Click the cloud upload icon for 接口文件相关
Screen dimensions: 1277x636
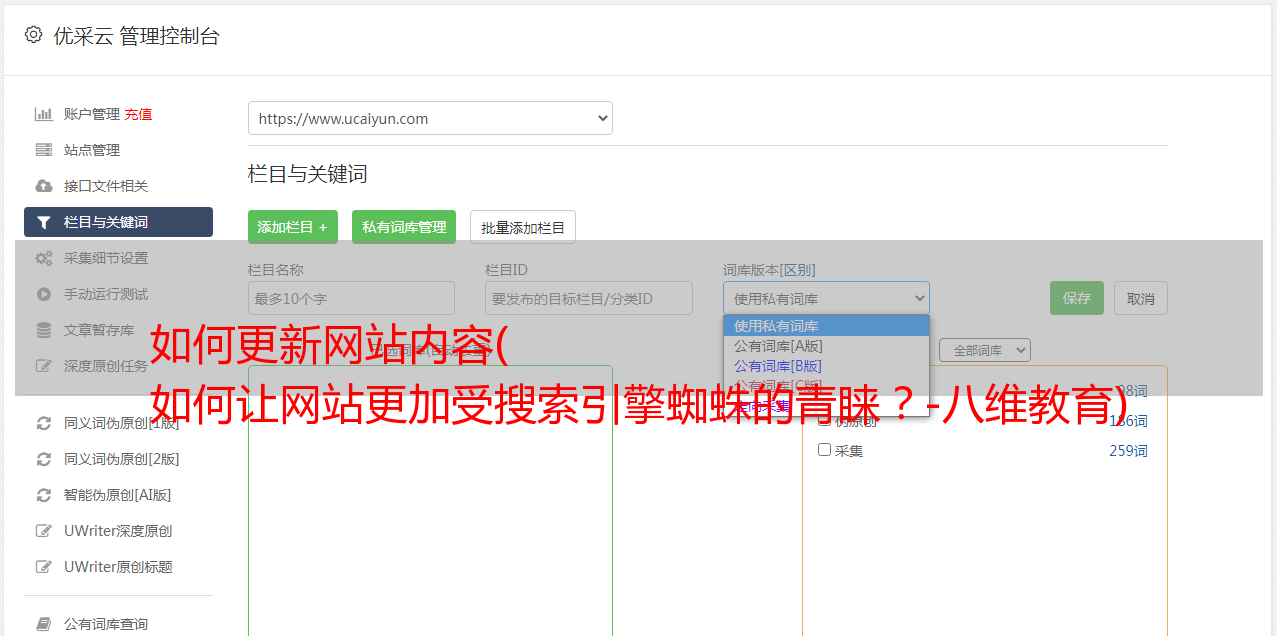pyautogui.click(x=43, y=186)
